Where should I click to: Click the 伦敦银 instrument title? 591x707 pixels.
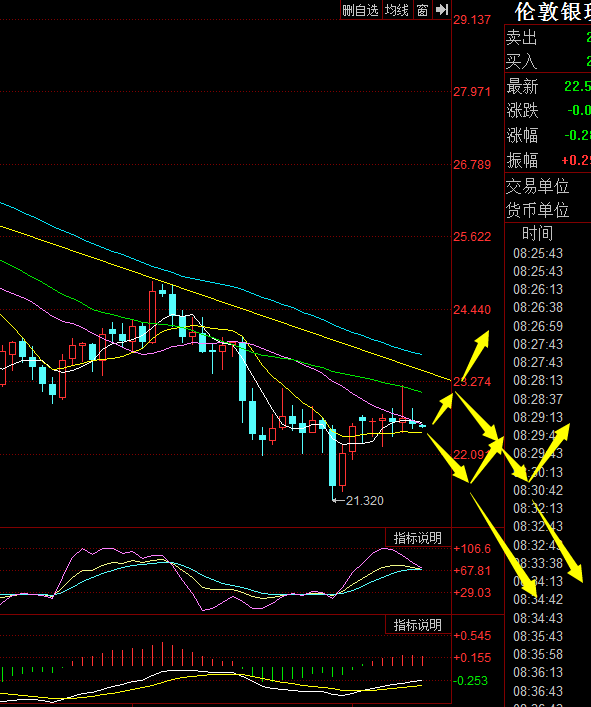(553, 12)
